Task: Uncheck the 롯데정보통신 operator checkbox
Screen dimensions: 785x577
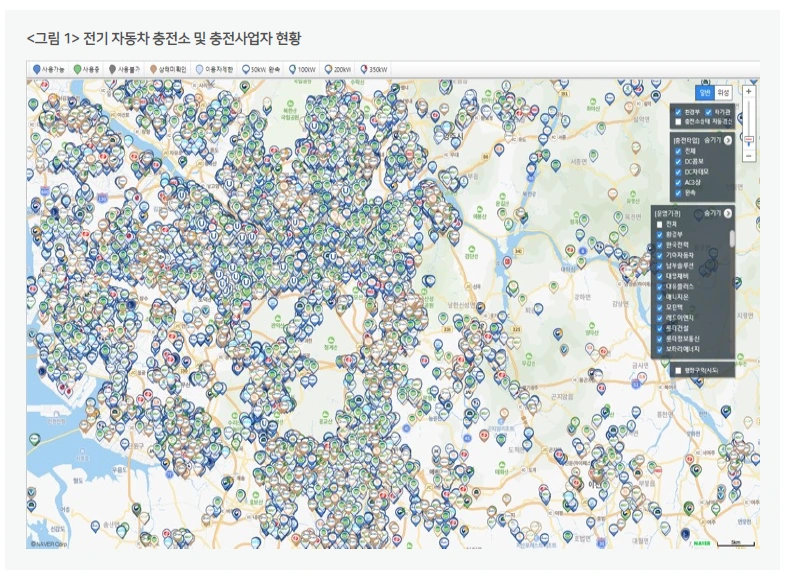Action: tap(659, 339)
